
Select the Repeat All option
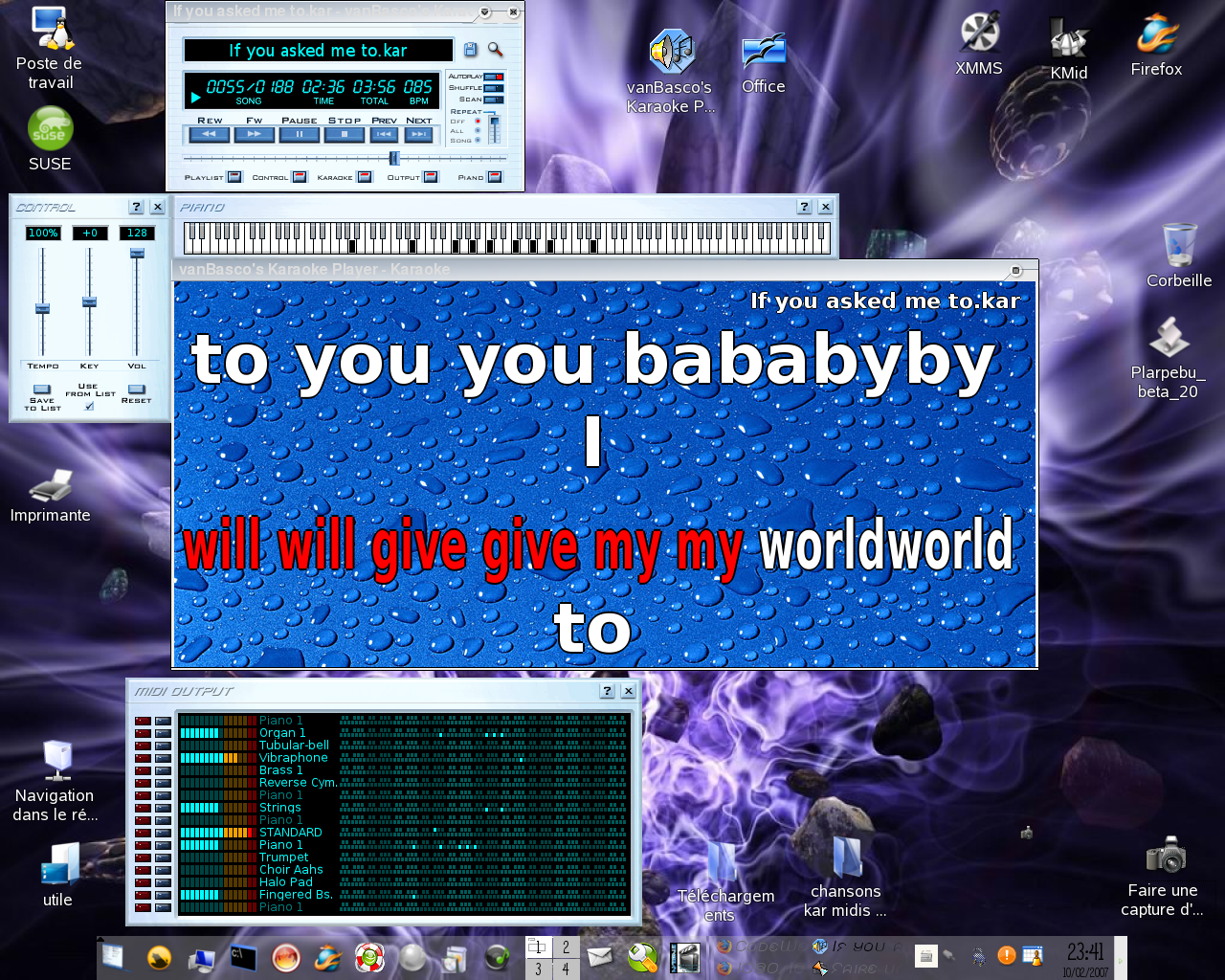(x=477, y=131)
